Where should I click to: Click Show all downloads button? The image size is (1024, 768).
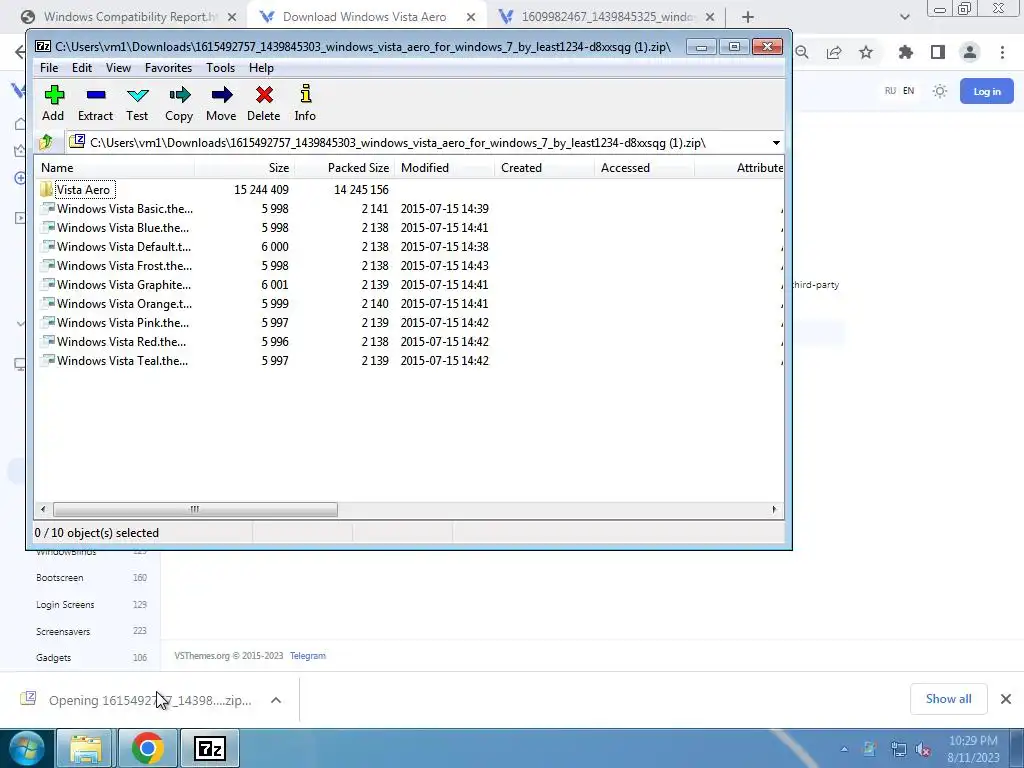click(x=948, y=699)
